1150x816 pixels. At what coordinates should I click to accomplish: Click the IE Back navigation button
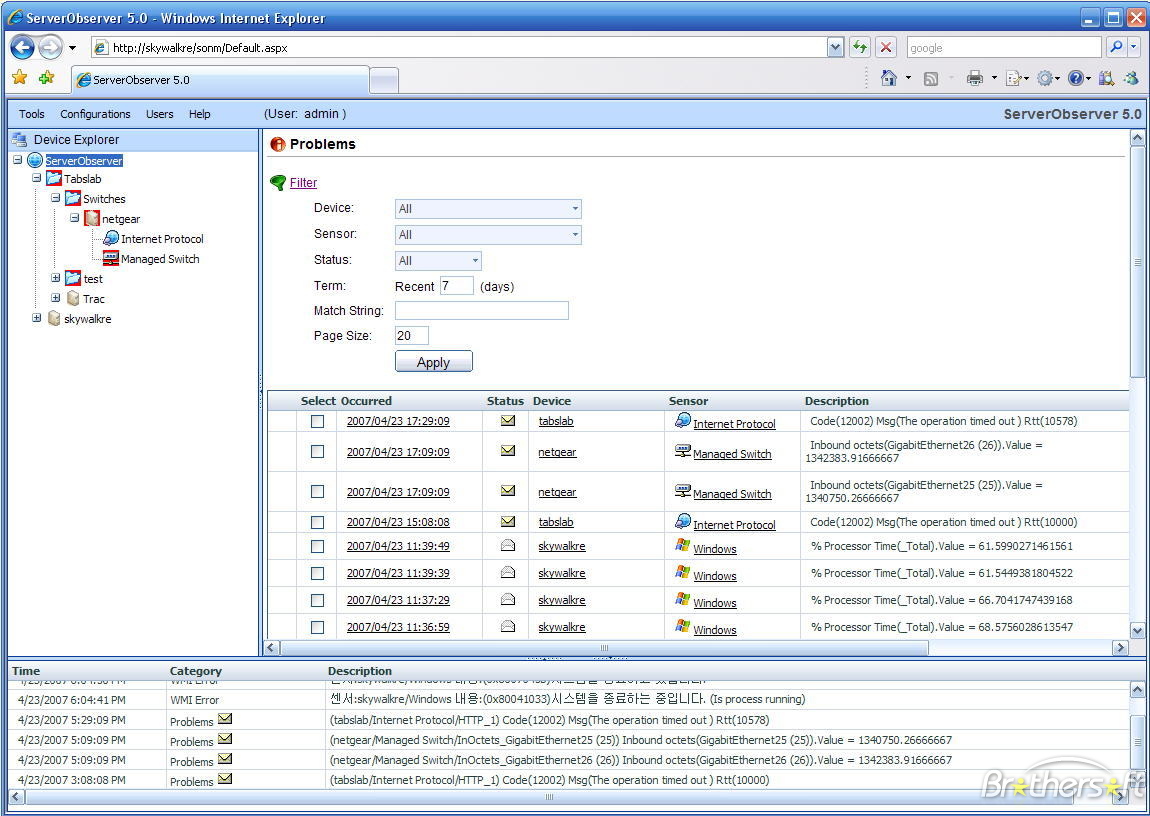click(x=23, y=48)
